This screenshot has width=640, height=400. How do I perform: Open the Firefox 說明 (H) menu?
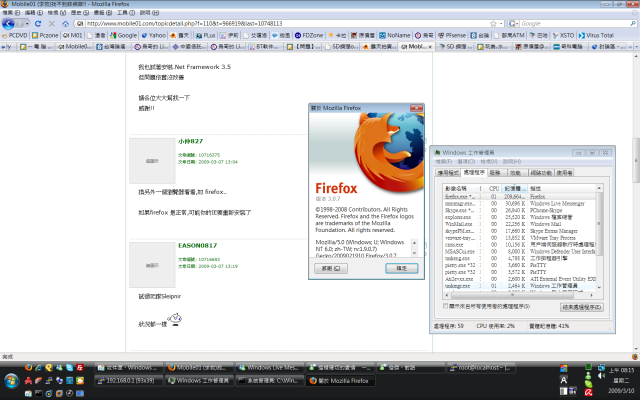150,13
